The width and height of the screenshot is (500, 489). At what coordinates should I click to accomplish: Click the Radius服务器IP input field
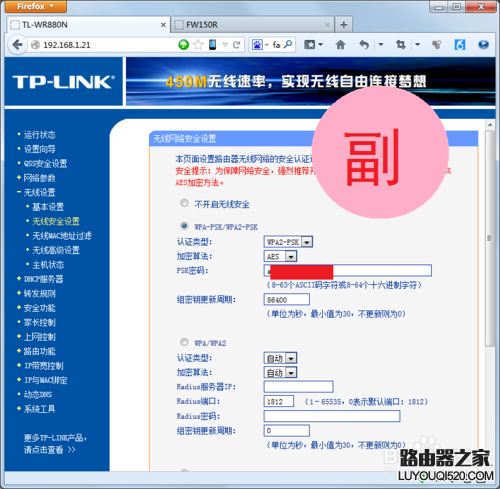298,387
